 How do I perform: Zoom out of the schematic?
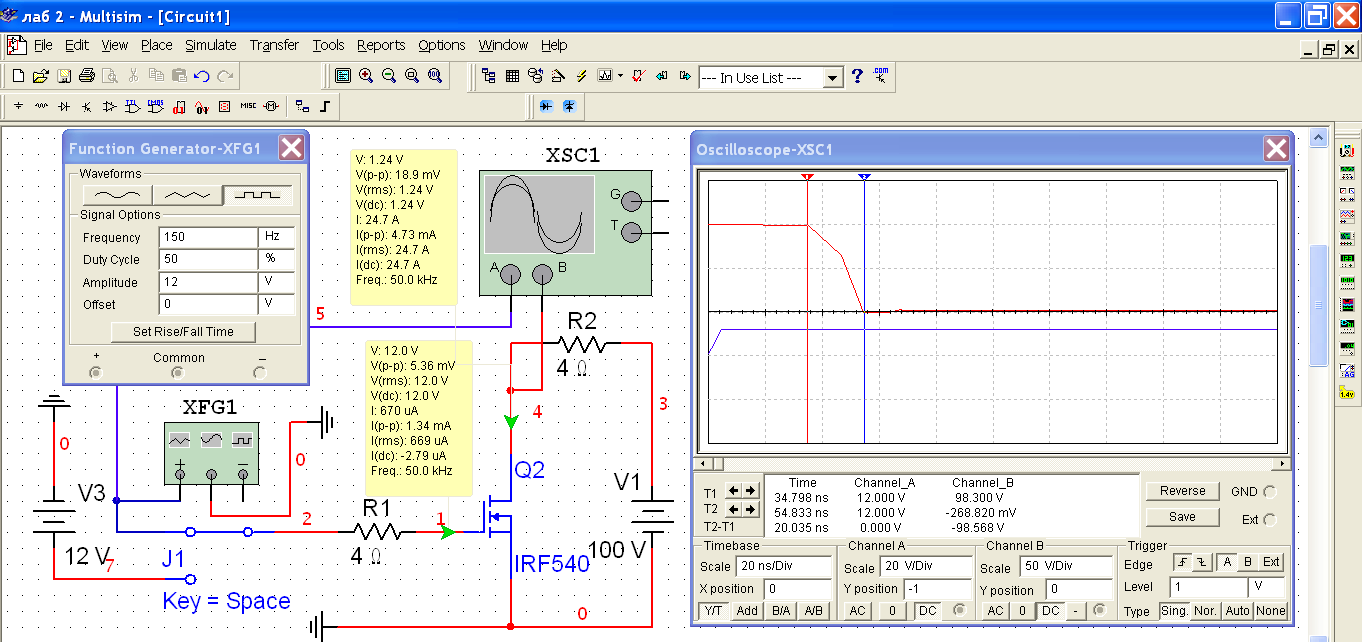pyautogui.click(x=388, y=76)
